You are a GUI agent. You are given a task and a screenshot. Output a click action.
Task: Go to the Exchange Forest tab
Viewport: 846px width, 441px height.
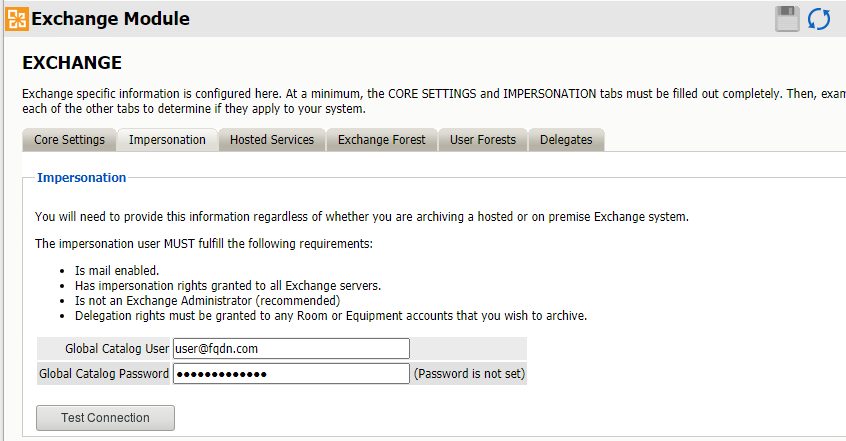click(381, 140)
